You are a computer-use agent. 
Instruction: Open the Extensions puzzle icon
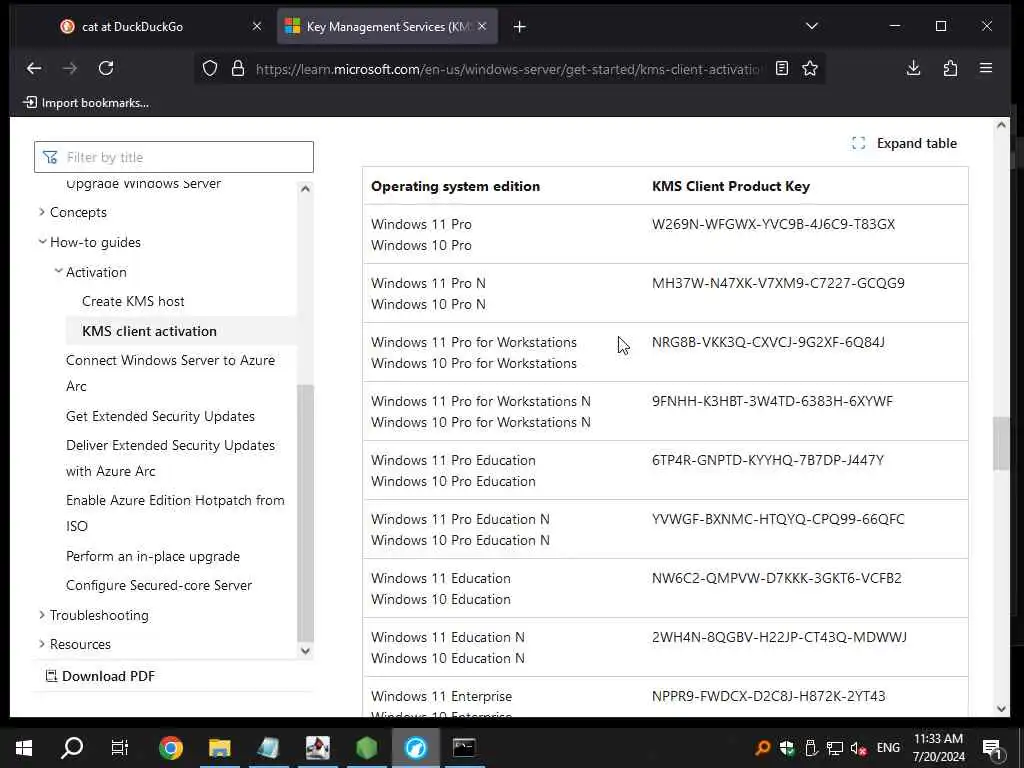(950, 68)
